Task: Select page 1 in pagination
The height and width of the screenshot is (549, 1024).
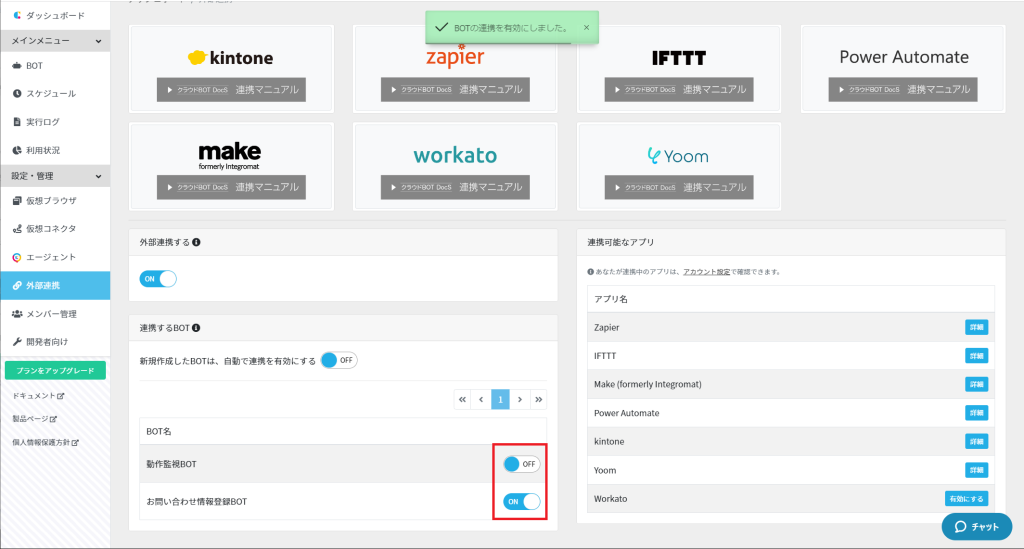Action: (500, 399)
